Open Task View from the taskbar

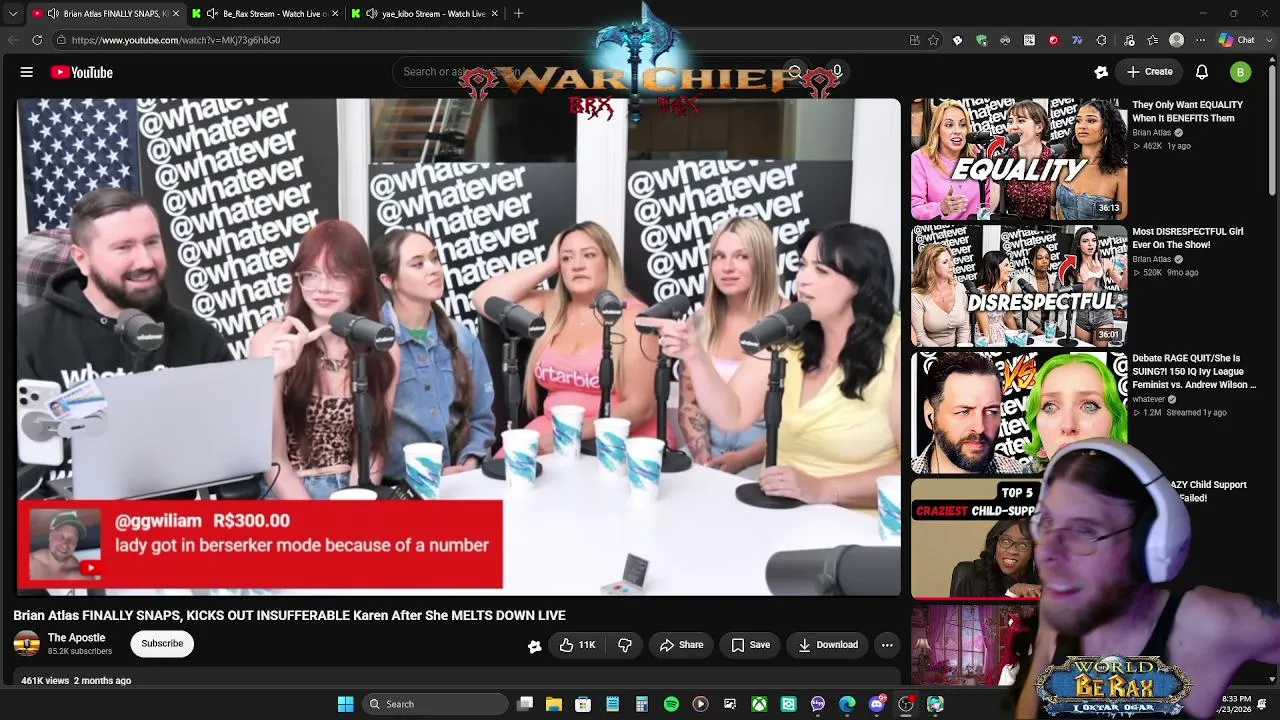[x=525, y=704]
